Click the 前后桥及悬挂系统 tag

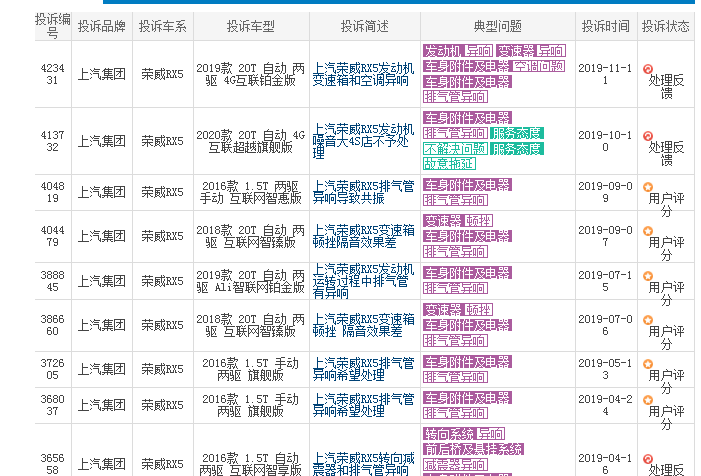click(473, 449)
